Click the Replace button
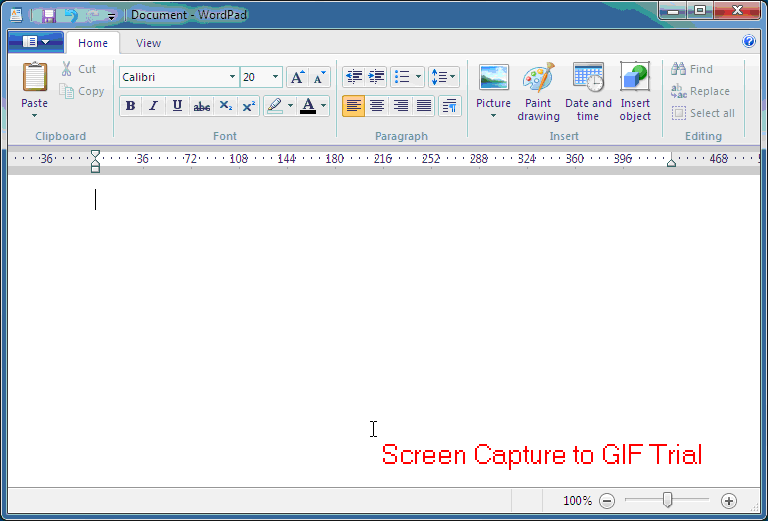This screenshot has width=768, height=521. (700, 91)
